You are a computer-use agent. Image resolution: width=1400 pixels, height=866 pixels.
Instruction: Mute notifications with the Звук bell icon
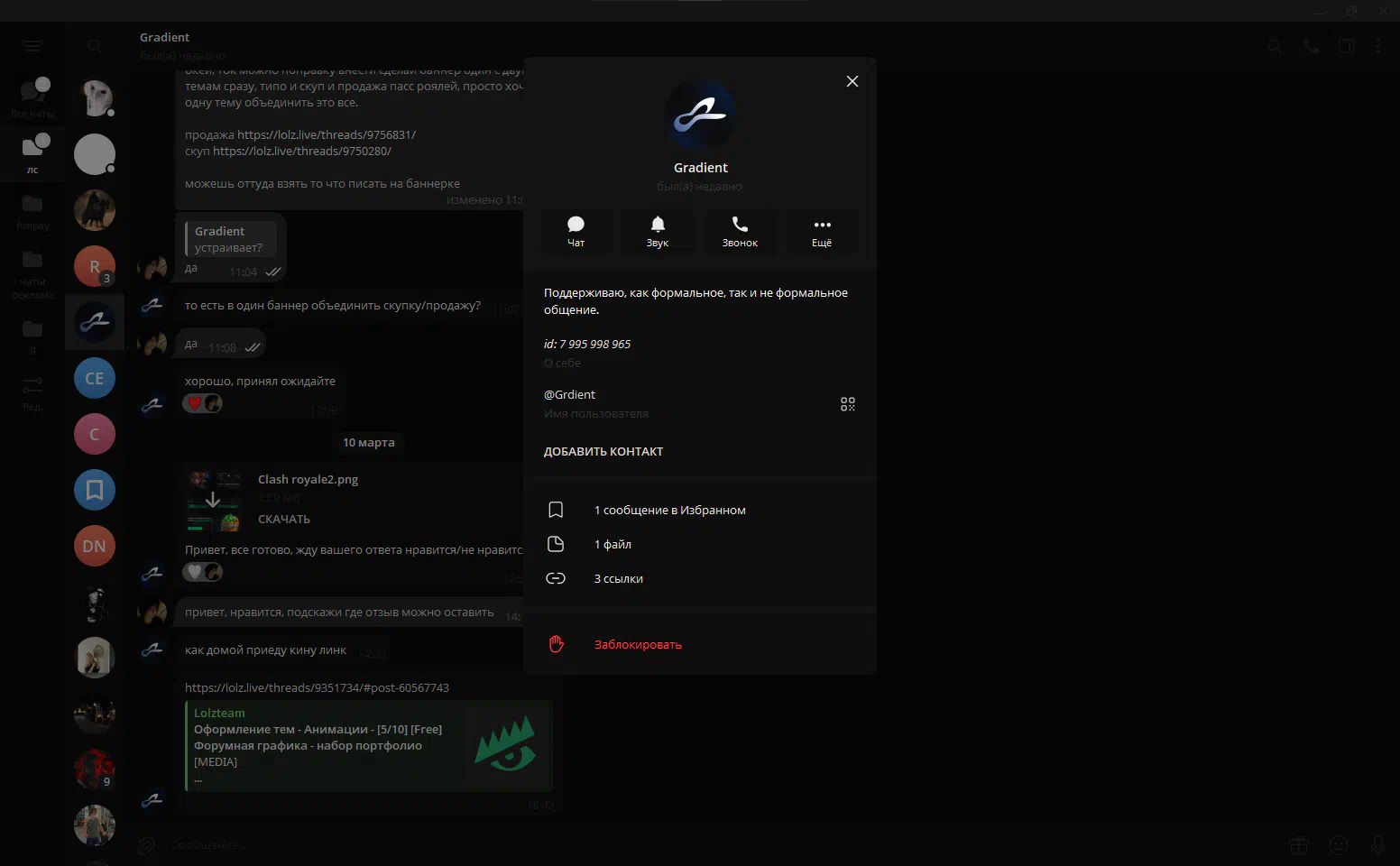pyautogui.click(x=658, y=231)
